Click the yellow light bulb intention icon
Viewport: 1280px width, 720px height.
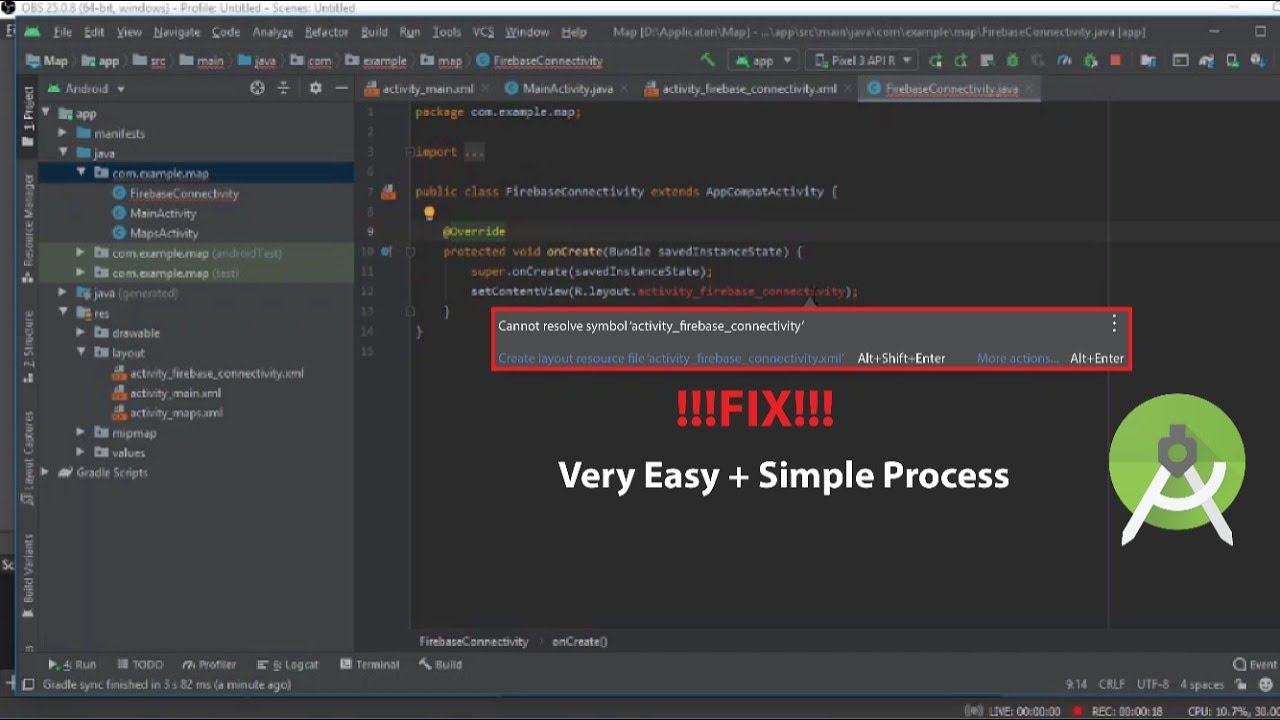pyautogui.click(x=429, y=212)
